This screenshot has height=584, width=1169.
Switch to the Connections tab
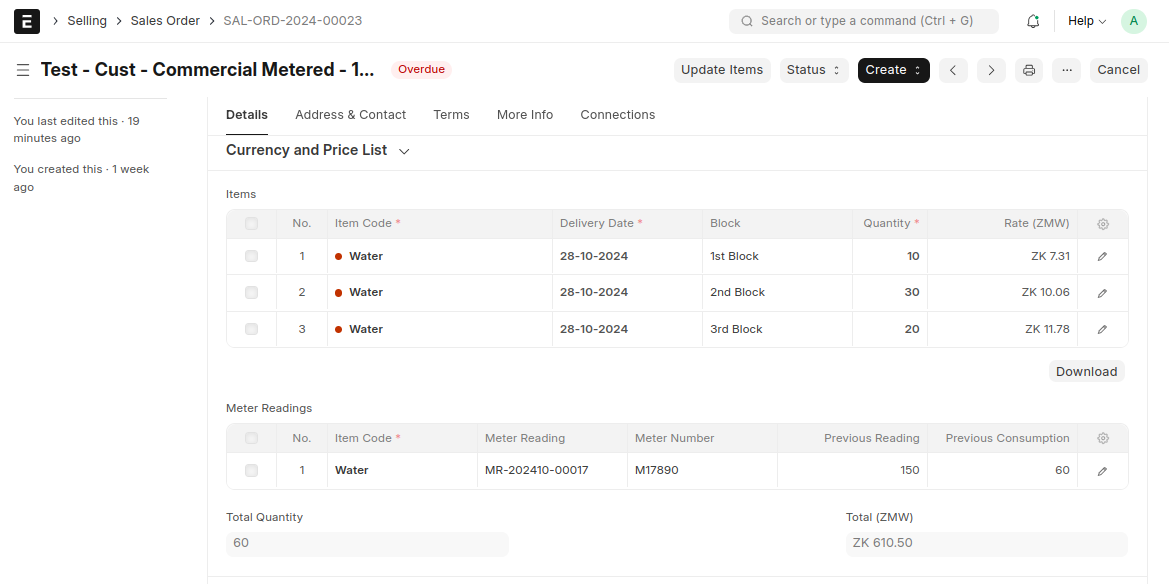tap(617, 115)
